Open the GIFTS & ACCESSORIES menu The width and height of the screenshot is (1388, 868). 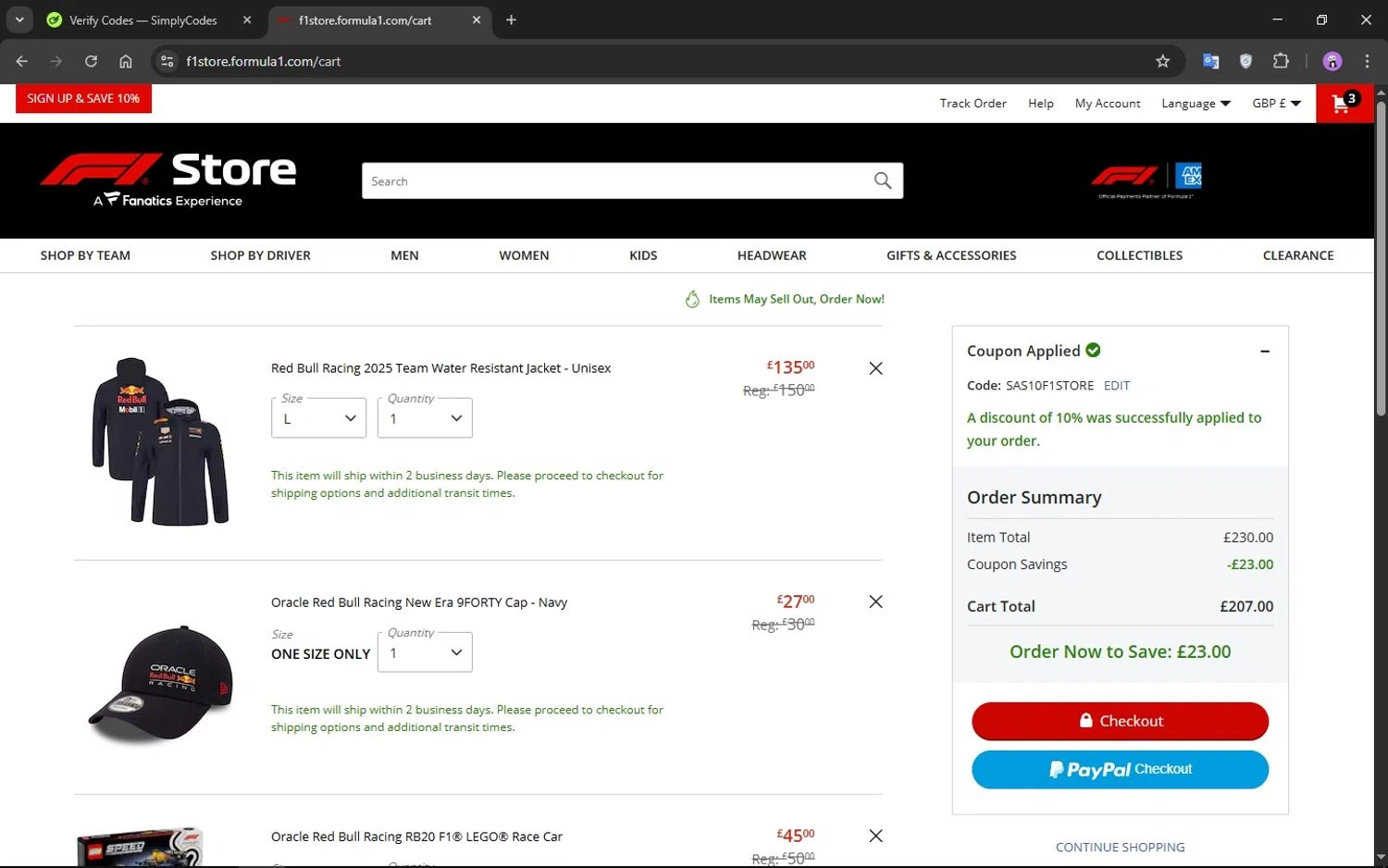(x=951, y=255)
